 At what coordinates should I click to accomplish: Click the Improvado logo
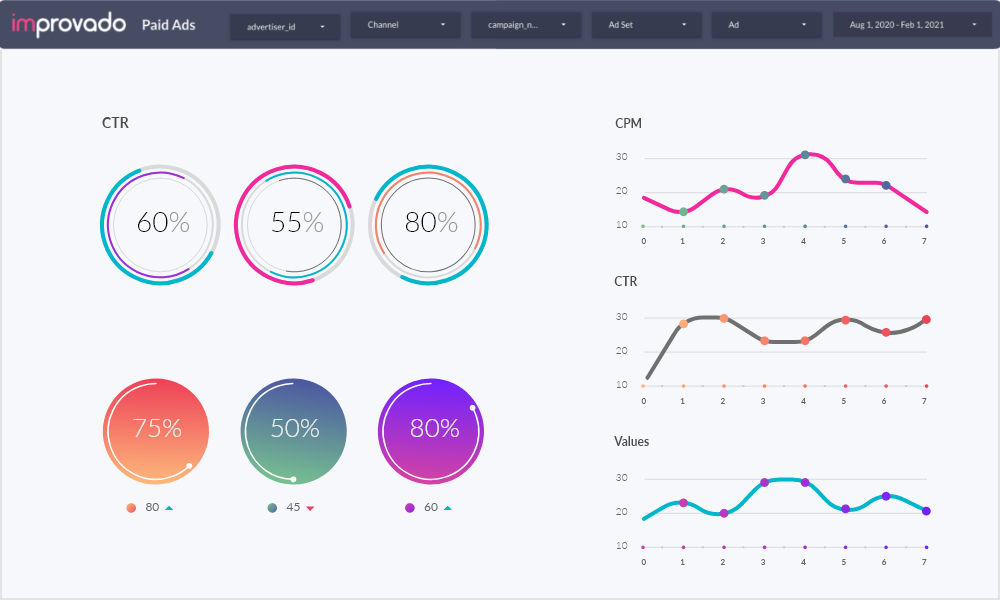tap(67, 23)
